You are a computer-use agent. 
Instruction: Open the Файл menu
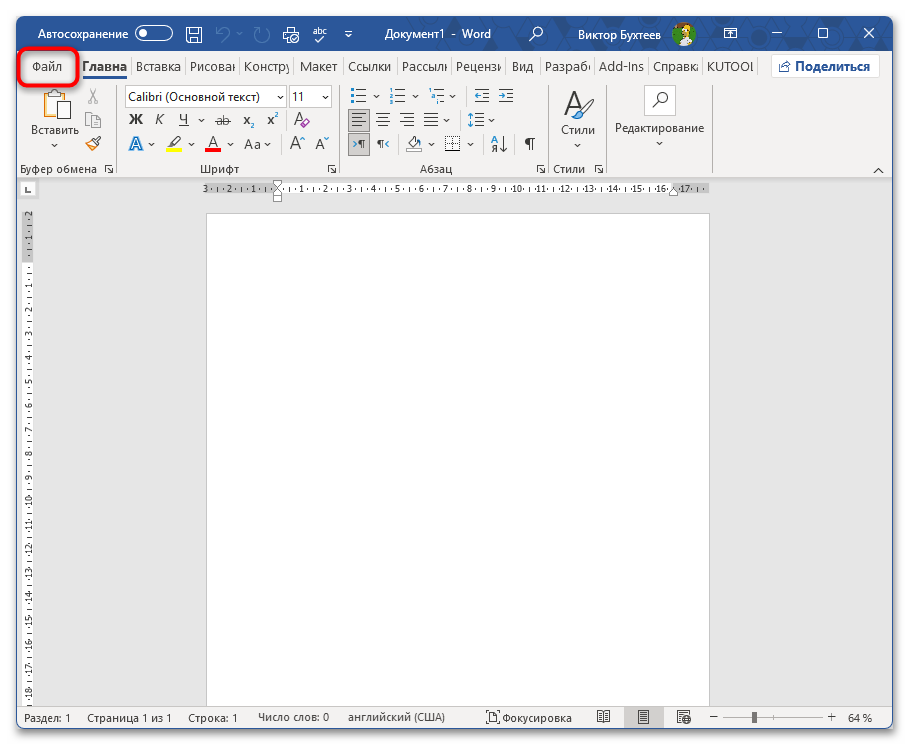[47, 66]
